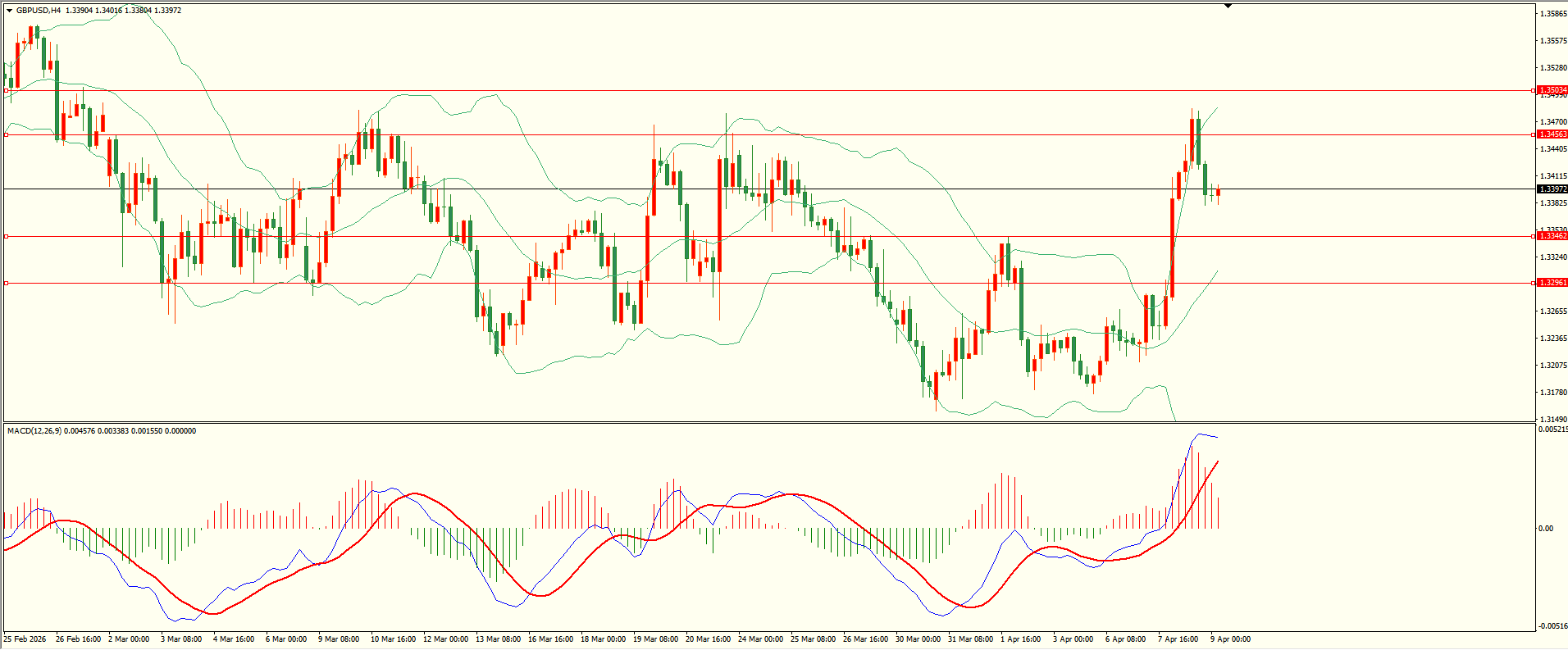Click the 1.33462 red price label
Screen dimensions: 1568x650
click(1552, 236)
